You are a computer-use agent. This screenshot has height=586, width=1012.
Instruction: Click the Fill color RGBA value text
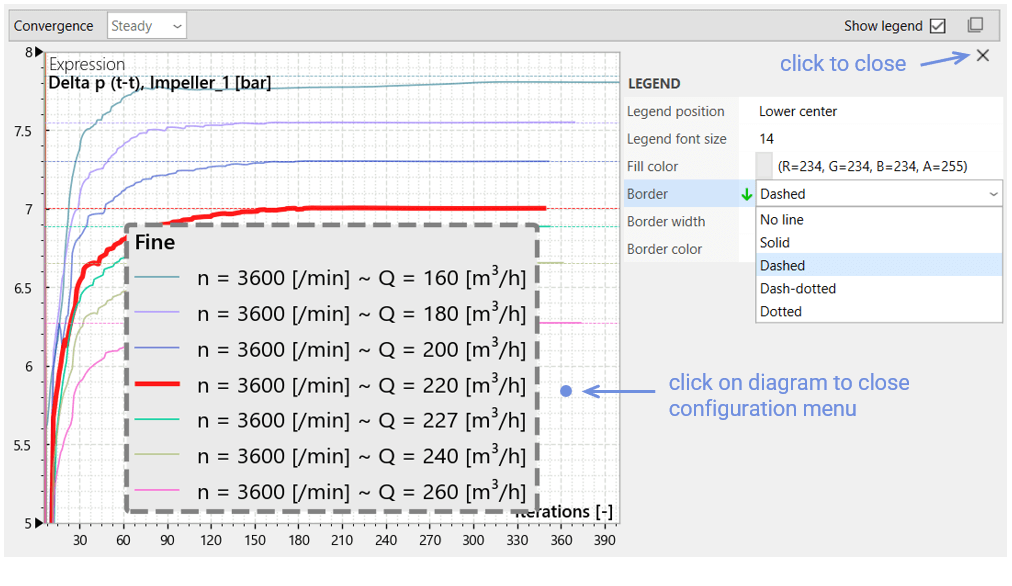pyautogui.click(x=872, y=167)
